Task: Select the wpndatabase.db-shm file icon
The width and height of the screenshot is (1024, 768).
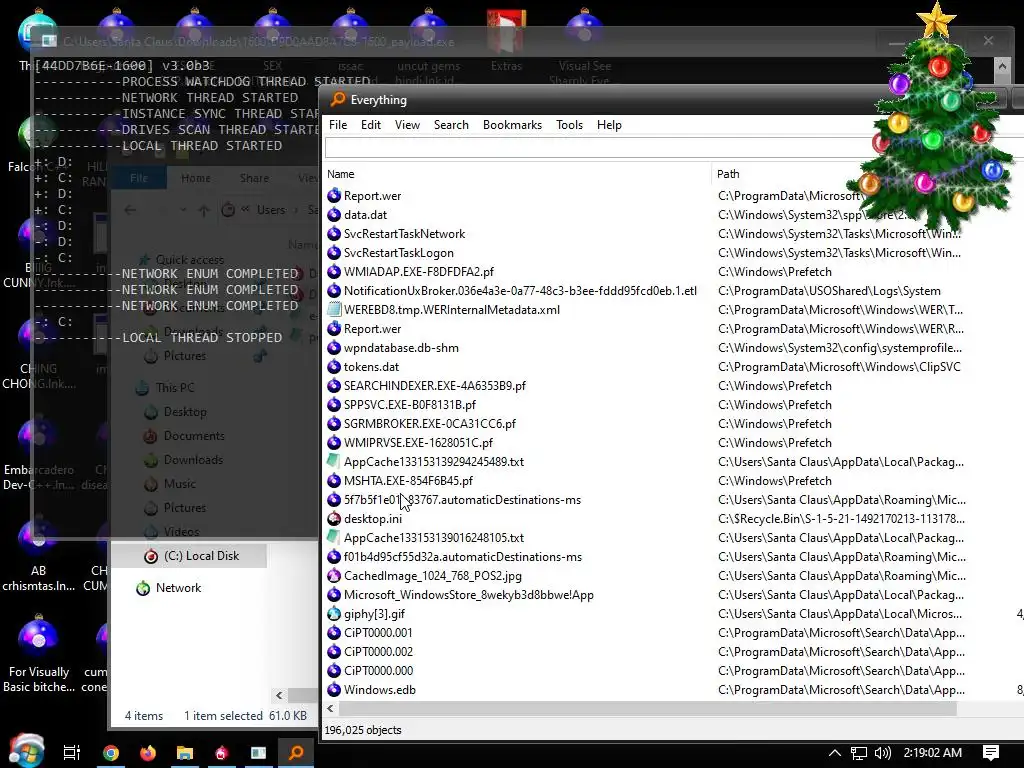Action: coord(334,348)
